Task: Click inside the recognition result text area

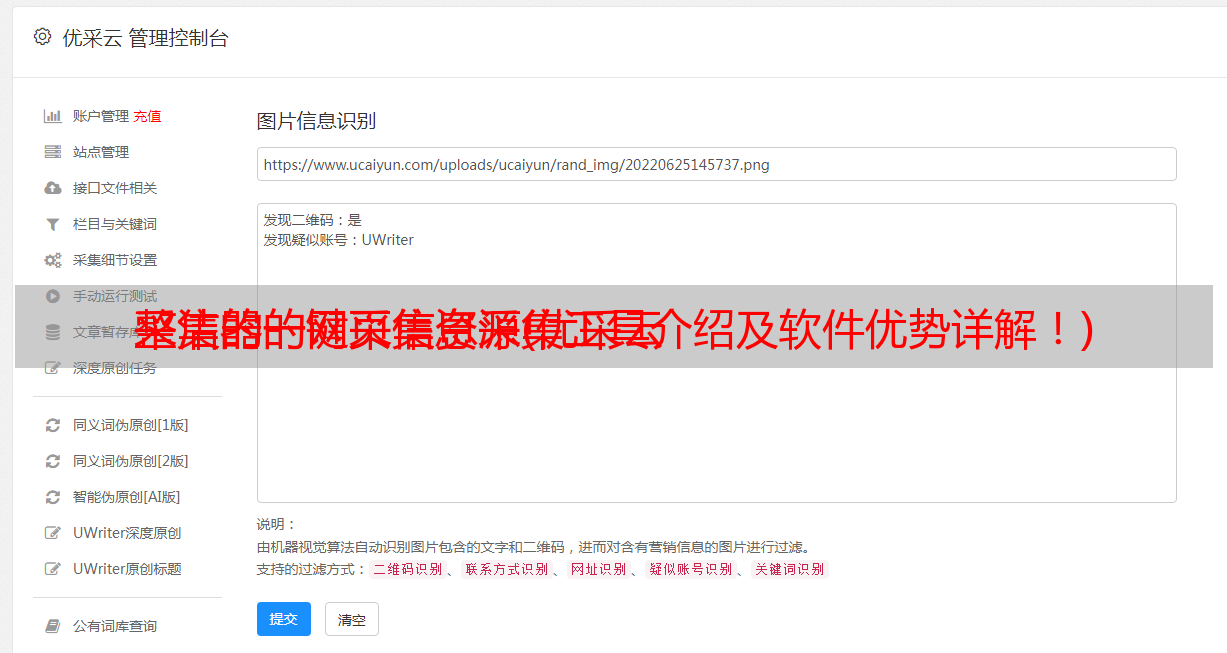Action: tap(716, 353)
